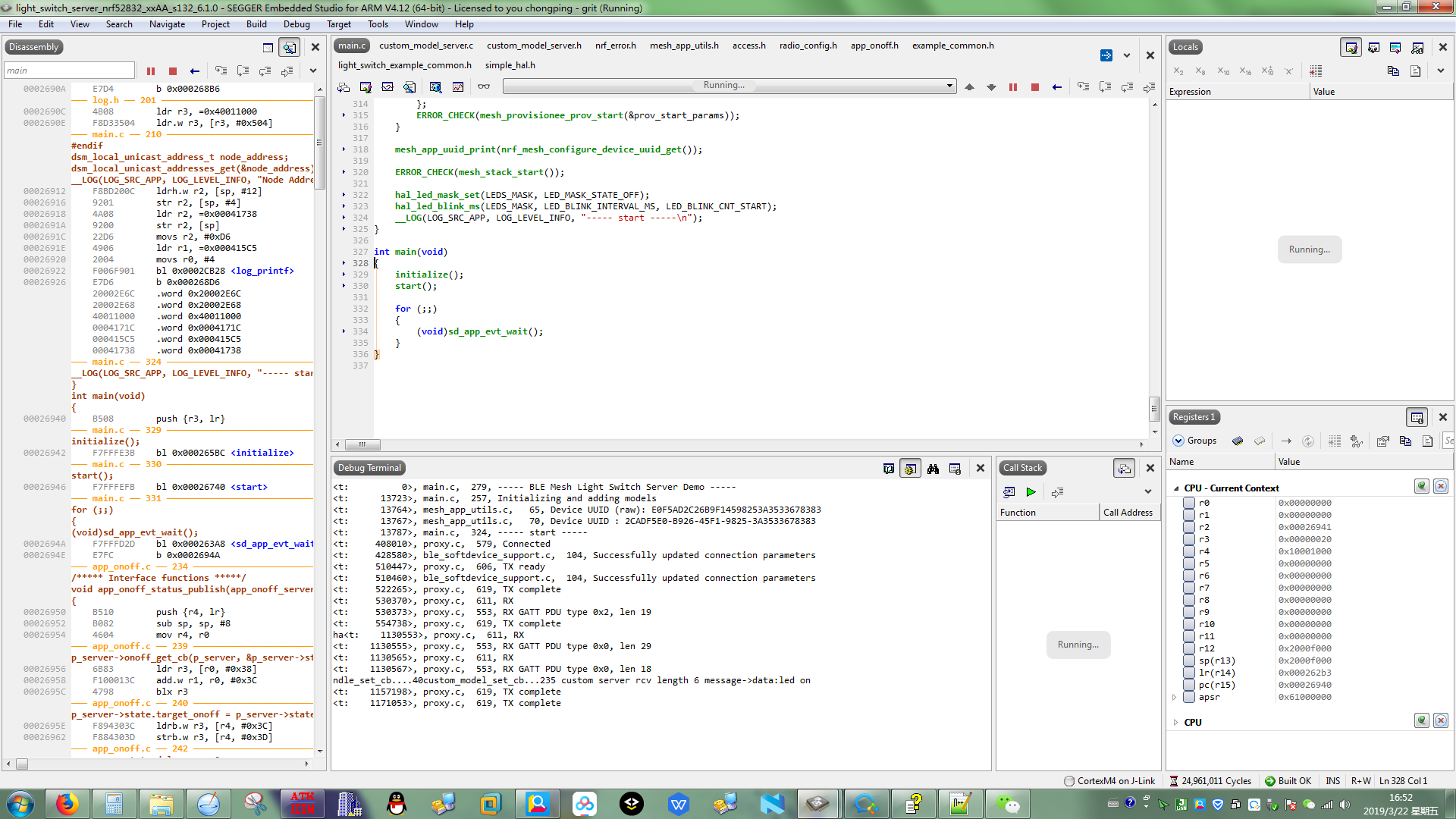The width and height of the screenshot is (1456, 819).
Task: Open the editor tab list chevron
Action: coord(1127,55)
